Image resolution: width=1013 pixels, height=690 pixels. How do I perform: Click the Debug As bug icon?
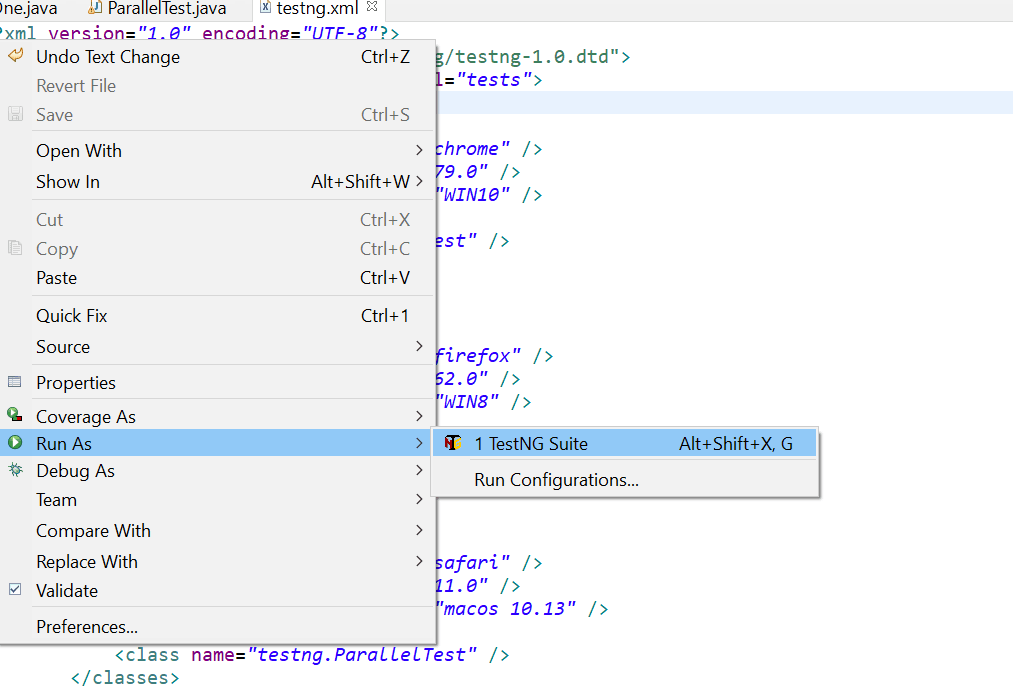coord(15,470)
